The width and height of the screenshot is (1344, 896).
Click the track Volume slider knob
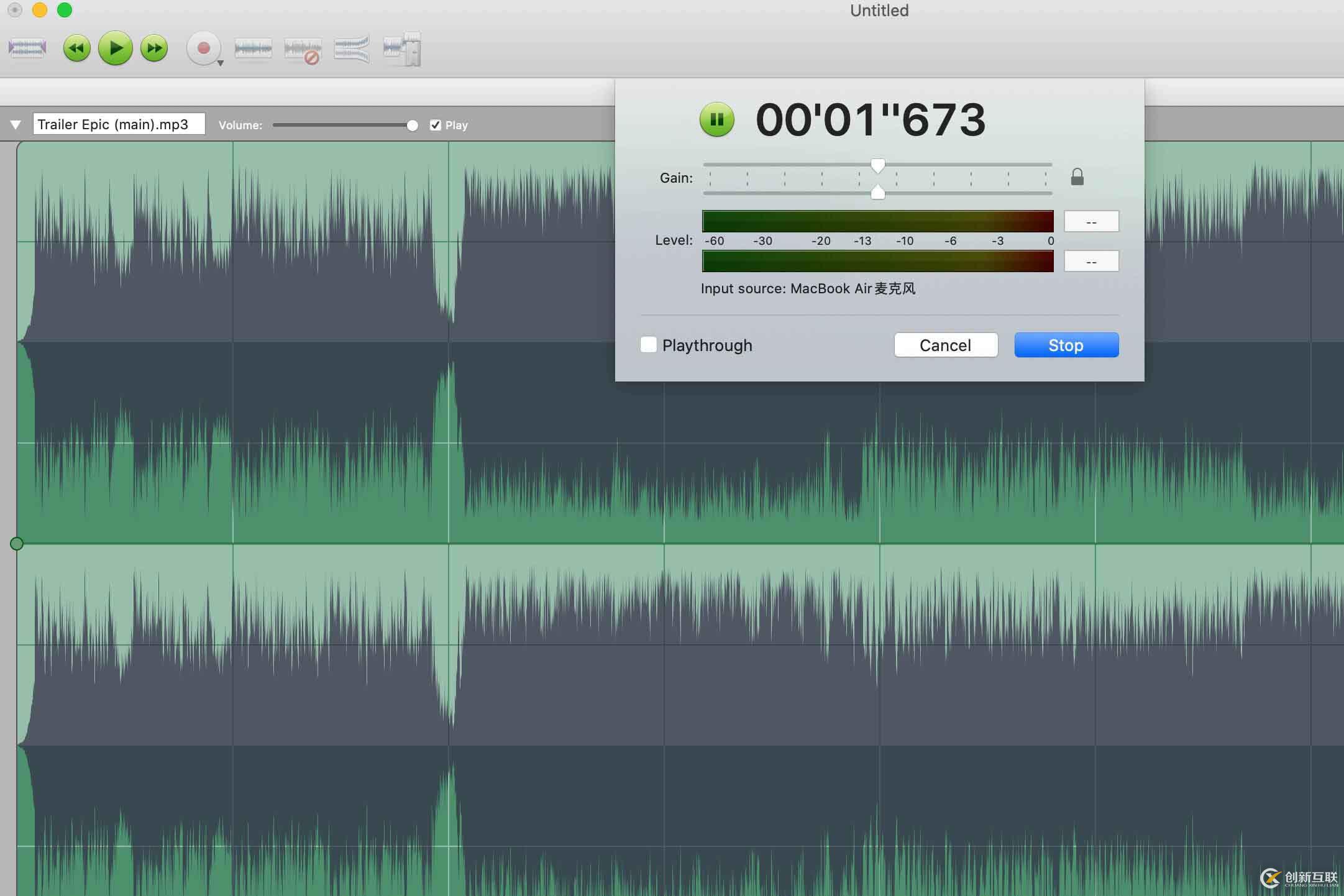tap(412, 126)
